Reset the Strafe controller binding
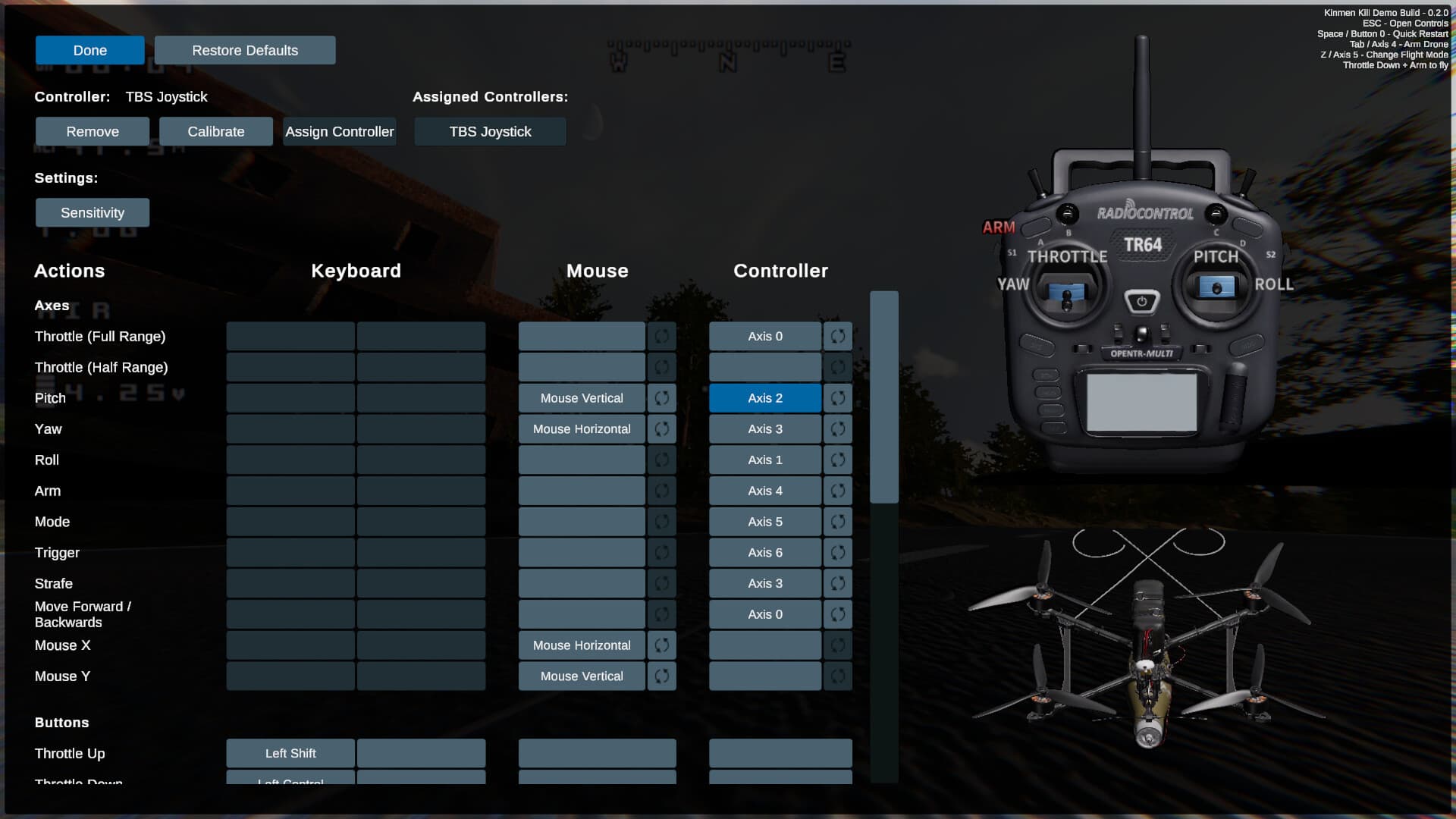 [x=838, y=583]
